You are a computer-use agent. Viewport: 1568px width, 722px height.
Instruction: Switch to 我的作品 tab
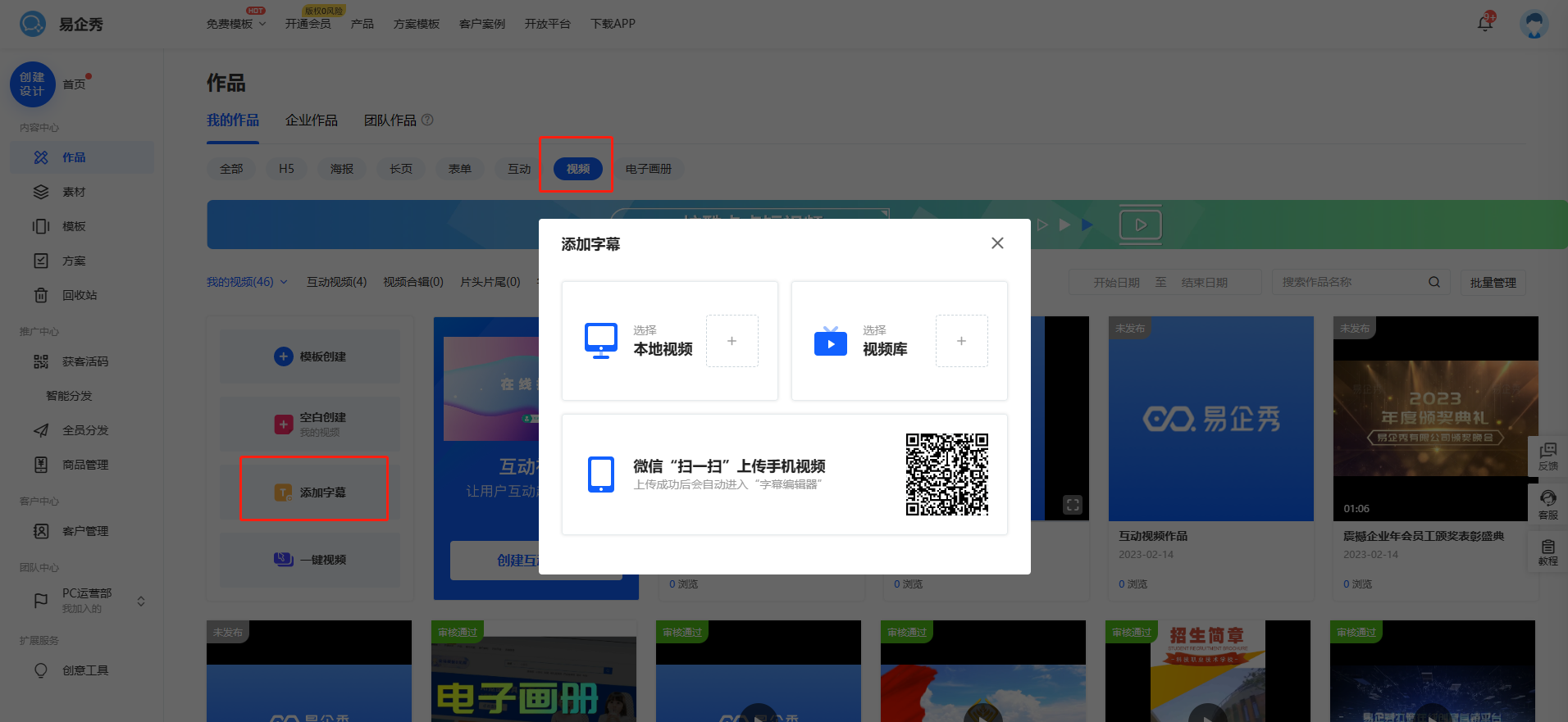pos(233,120)
